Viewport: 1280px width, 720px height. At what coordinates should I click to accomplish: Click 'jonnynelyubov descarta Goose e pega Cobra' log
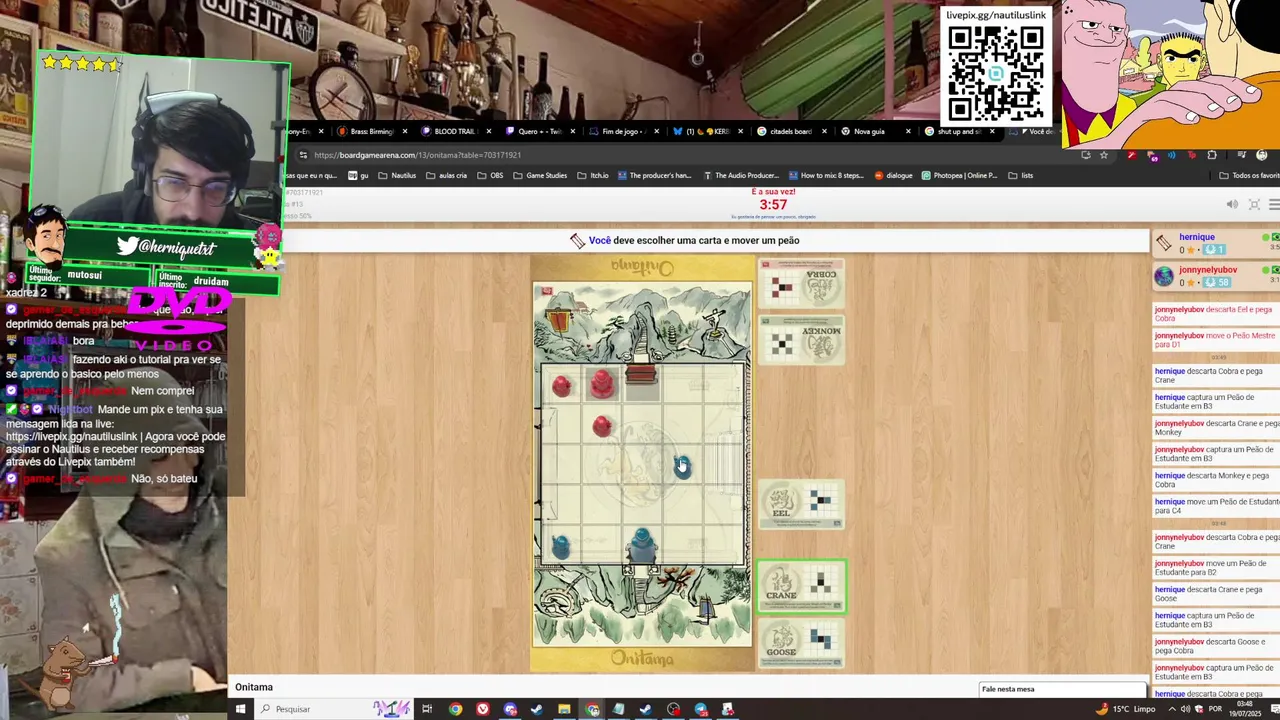[1216, 646]
